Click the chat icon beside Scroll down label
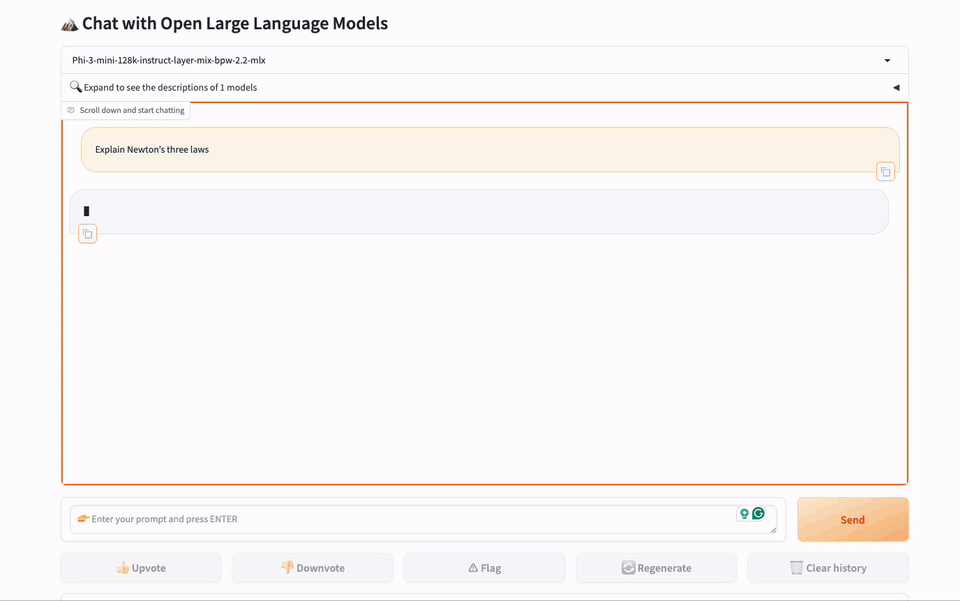 point(71,110)
